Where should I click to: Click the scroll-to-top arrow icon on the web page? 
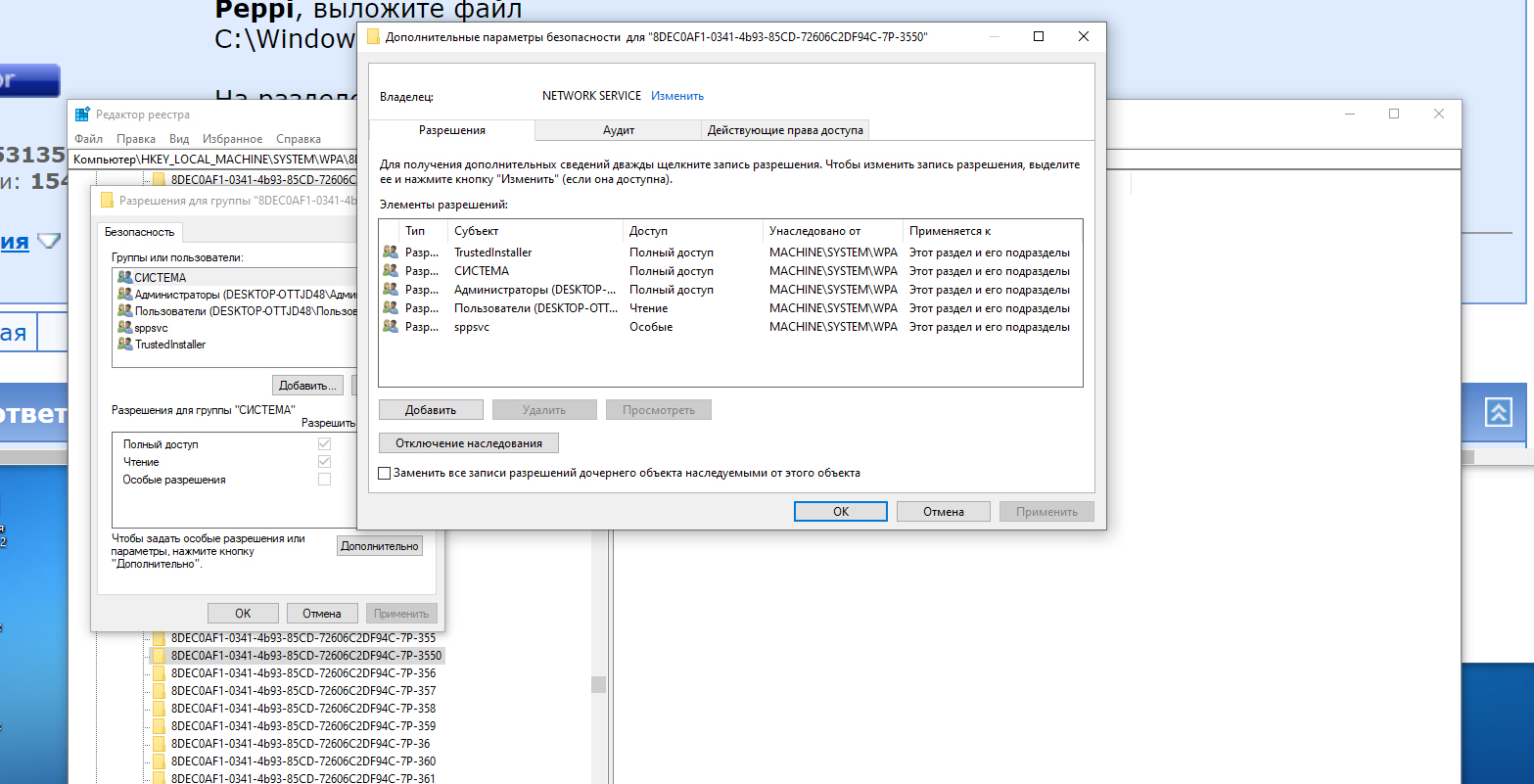click(1499, 413)
